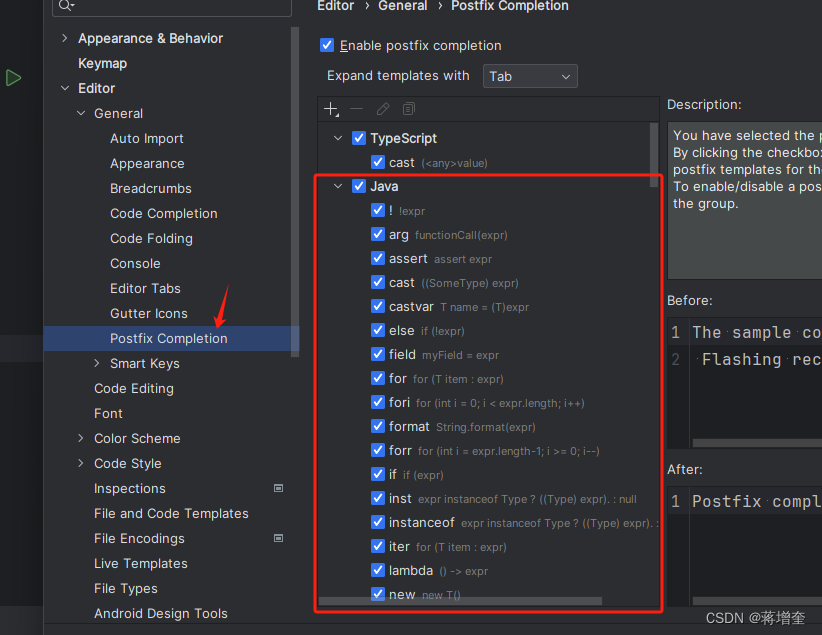Click the Remove template minus icon
The width and height of the screenshot is (822, 635).
(x=356, y=109)
